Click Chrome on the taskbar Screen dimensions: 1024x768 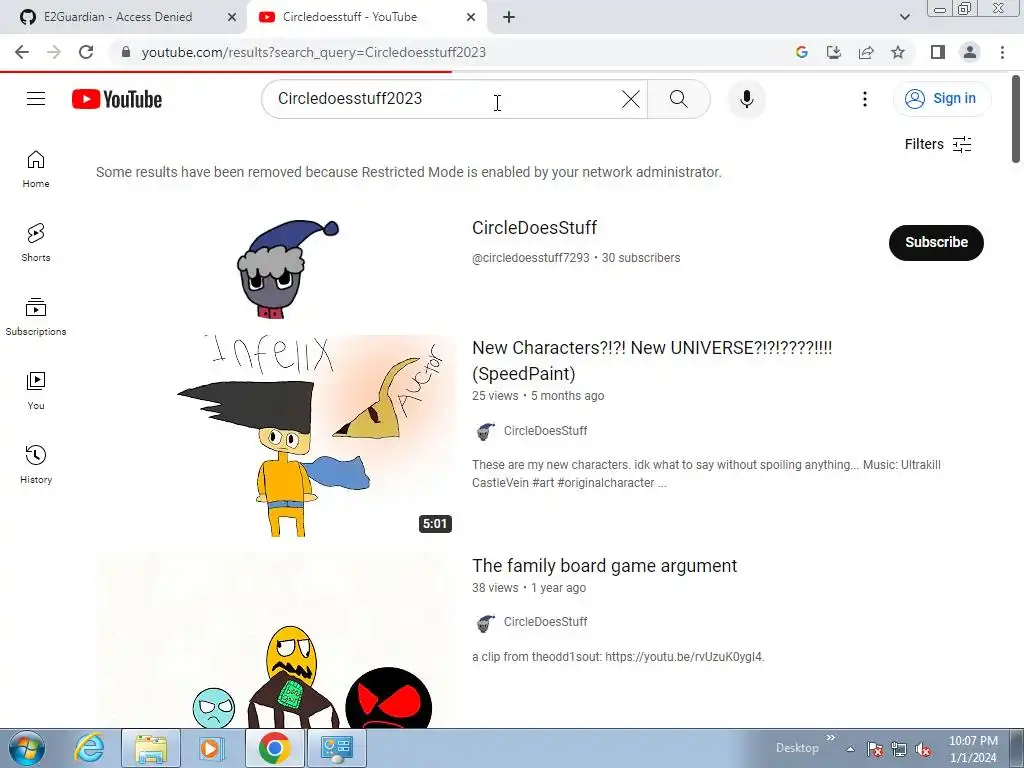pos(274,748)
